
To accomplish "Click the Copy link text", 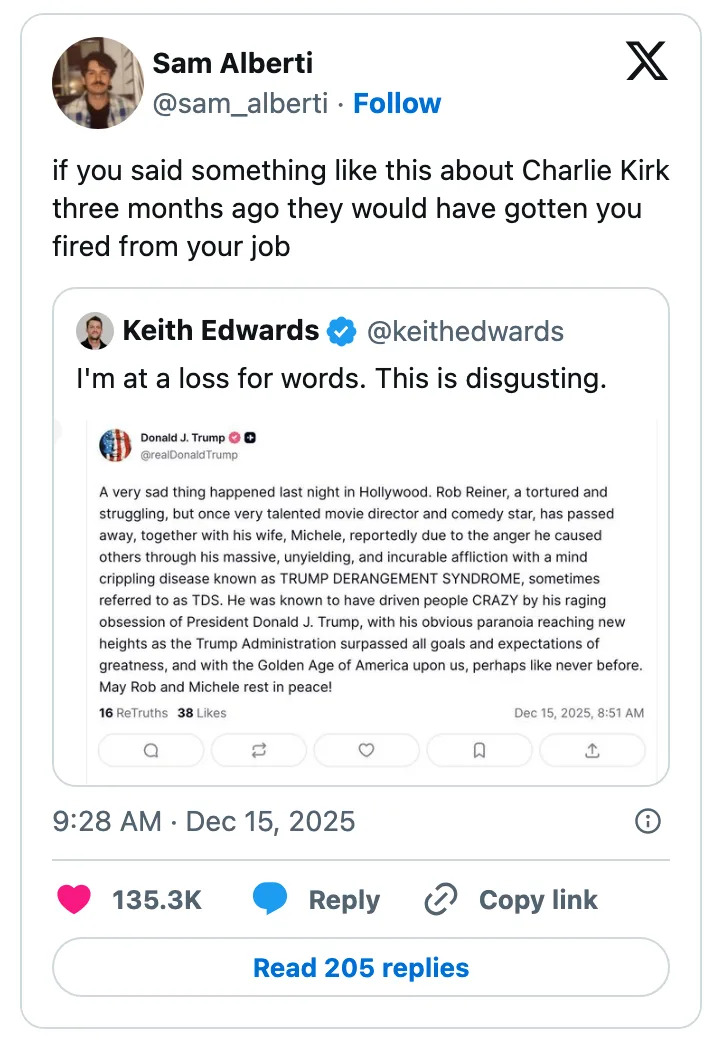I will [538, 900].
